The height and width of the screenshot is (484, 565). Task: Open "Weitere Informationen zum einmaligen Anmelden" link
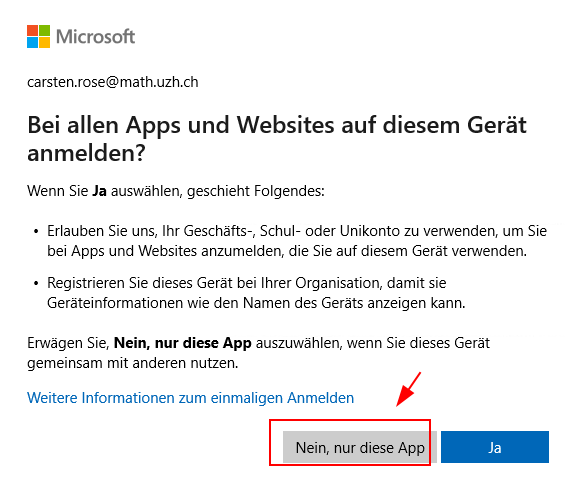click(x=191, y=398)
